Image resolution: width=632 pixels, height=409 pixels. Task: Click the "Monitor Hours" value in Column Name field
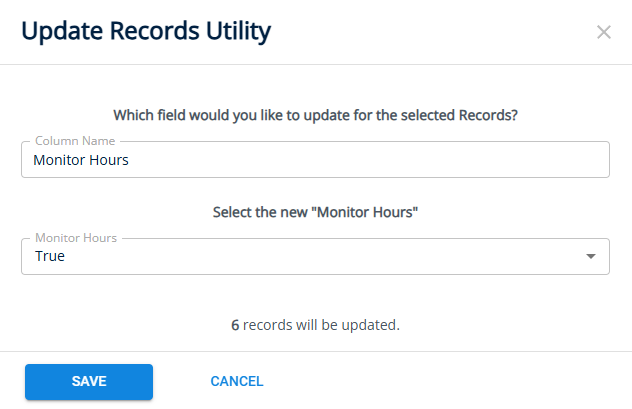[81, 160]
